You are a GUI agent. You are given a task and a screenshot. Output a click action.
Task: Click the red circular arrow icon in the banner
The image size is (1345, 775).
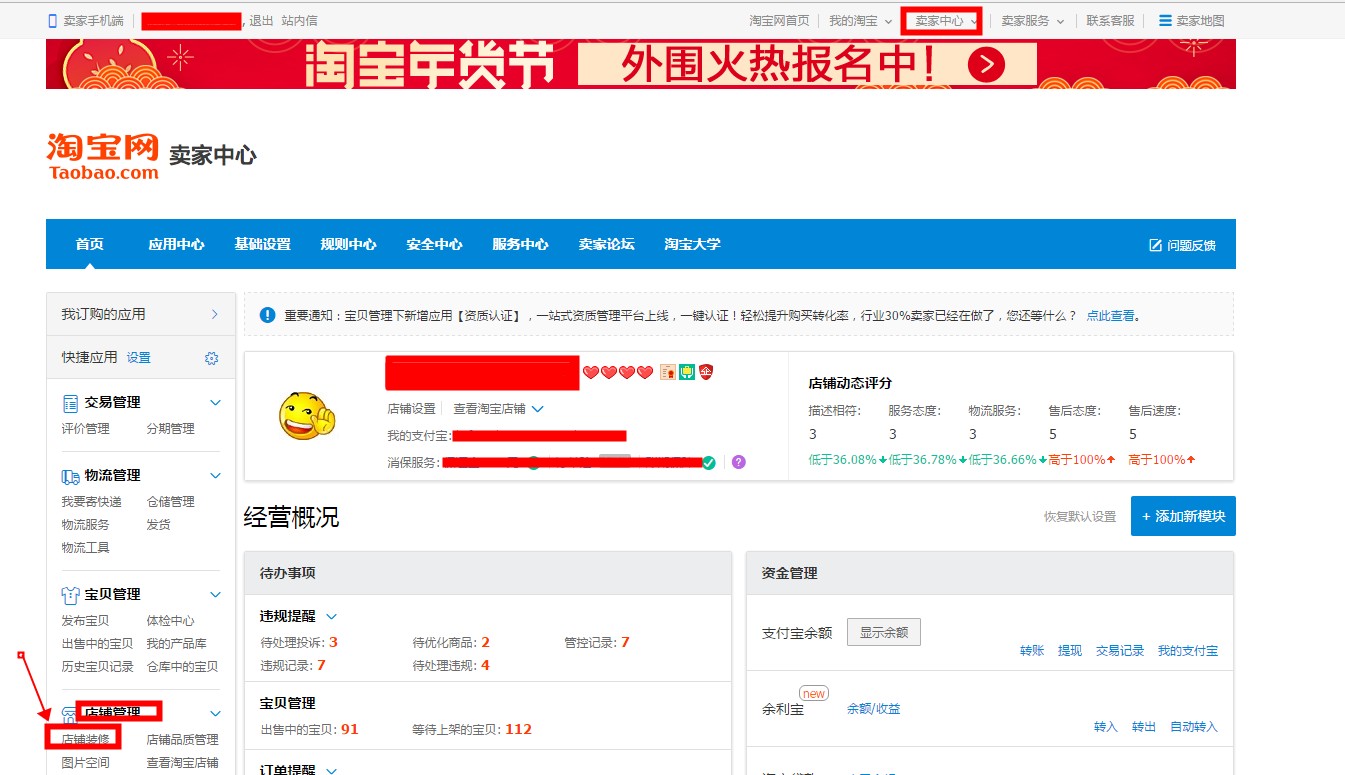[x=985, y=64]
